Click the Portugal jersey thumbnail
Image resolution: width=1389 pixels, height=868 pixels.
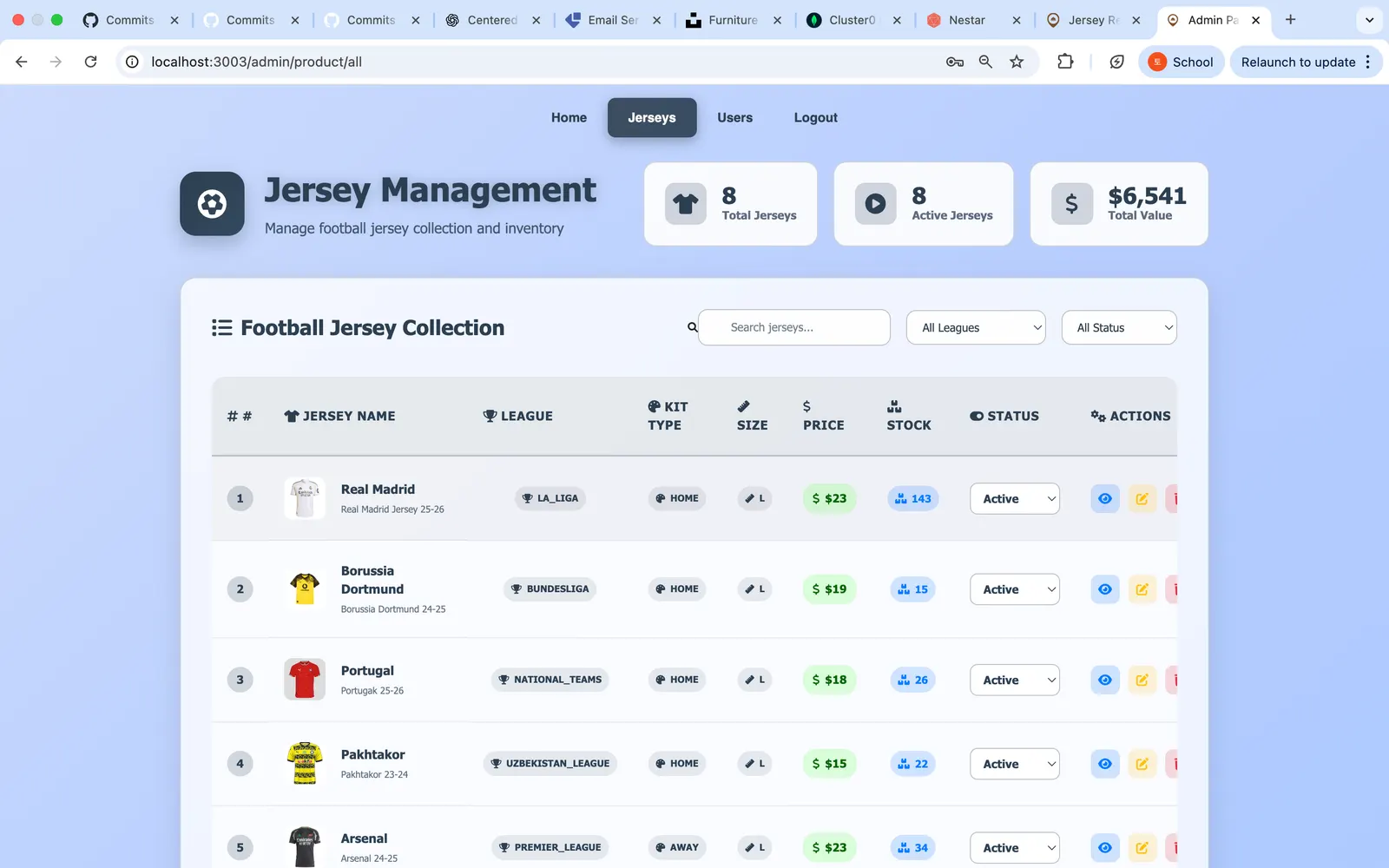pos(305,680)
